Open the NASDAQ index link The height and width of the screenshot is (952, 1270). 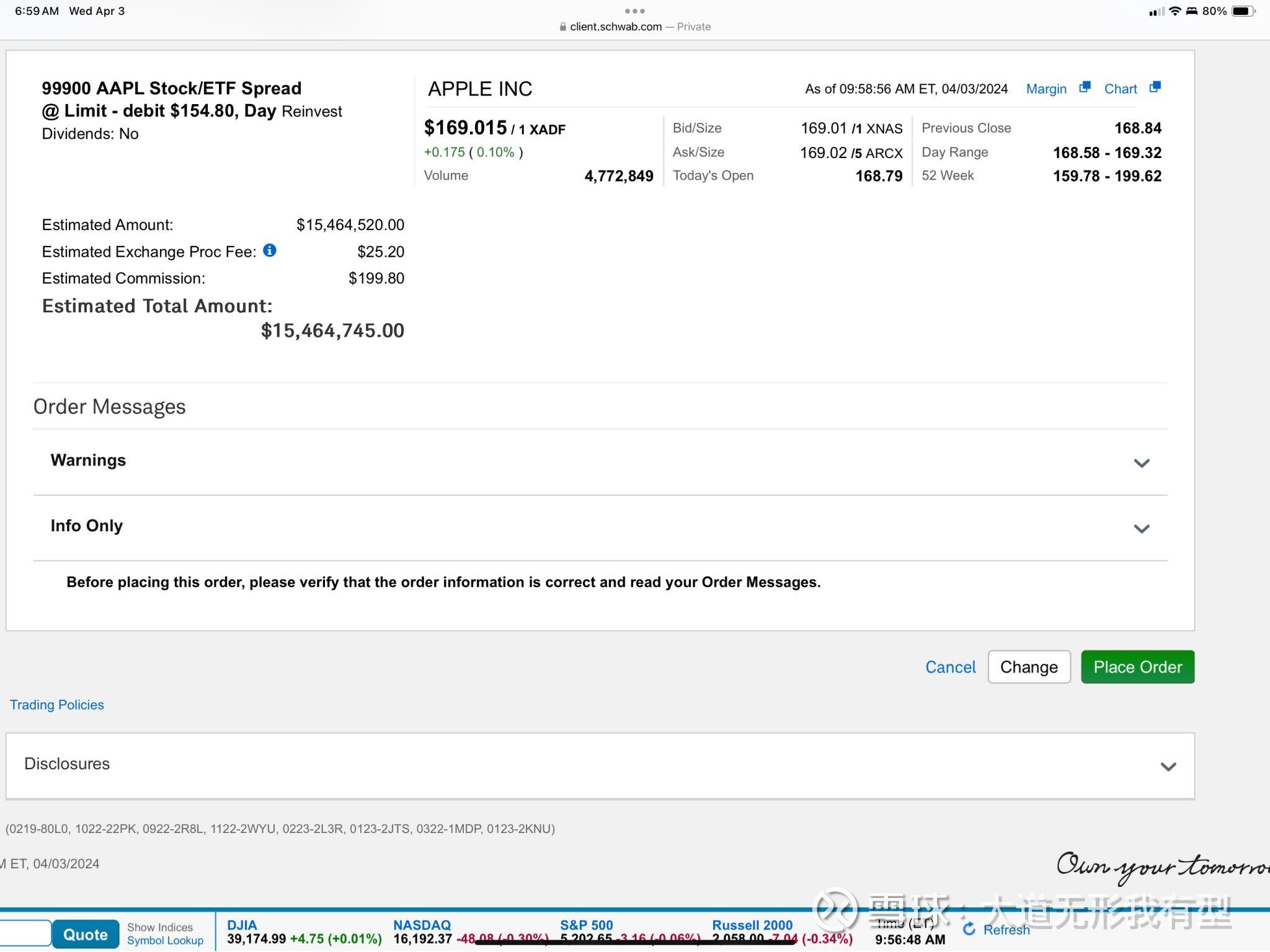click(422, 925)
